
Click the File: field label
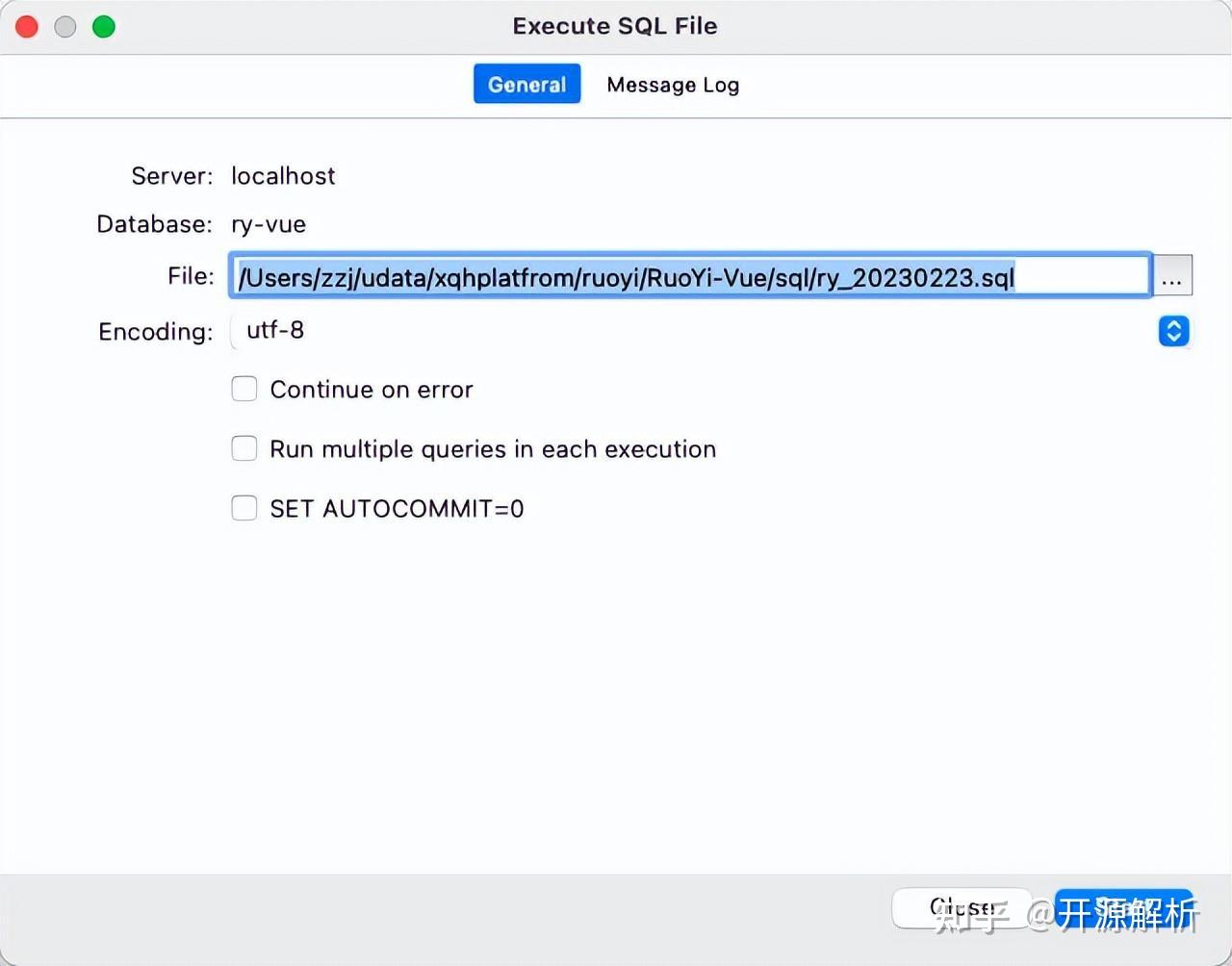191,276
